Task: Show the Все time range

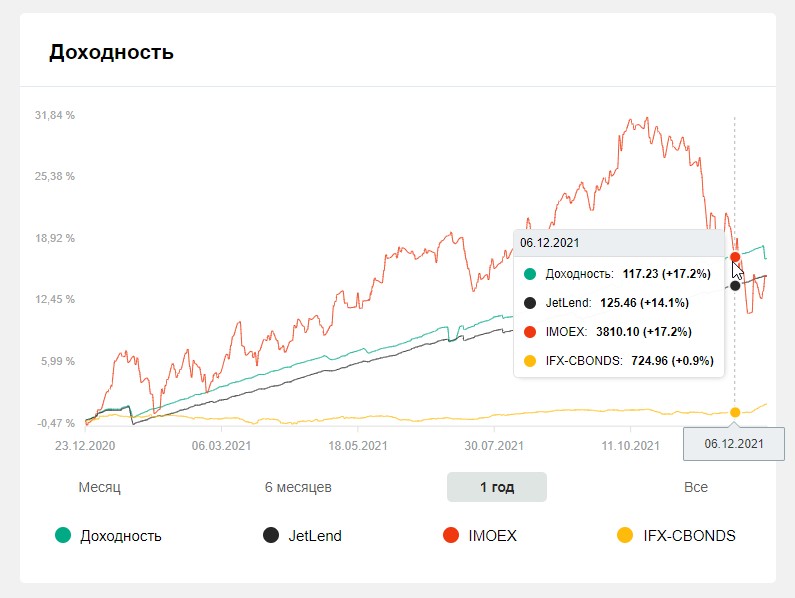Action: point(696,487)
